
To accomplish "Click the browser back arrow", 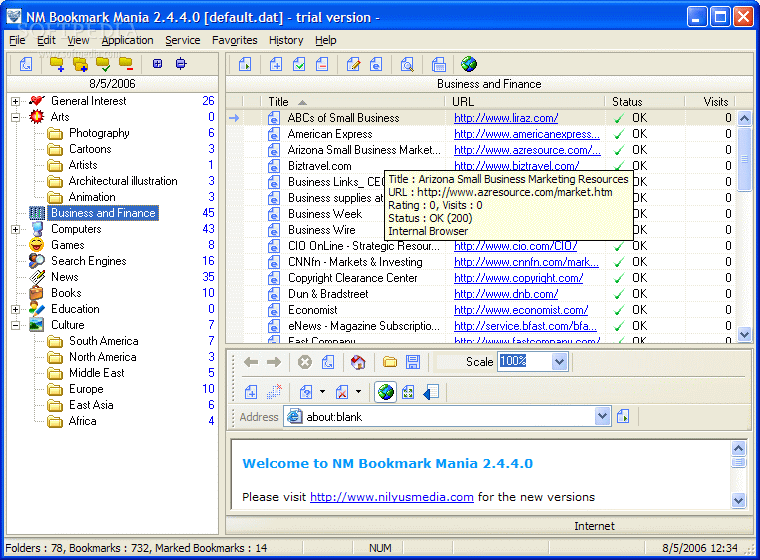I will (x=251, y=362).
